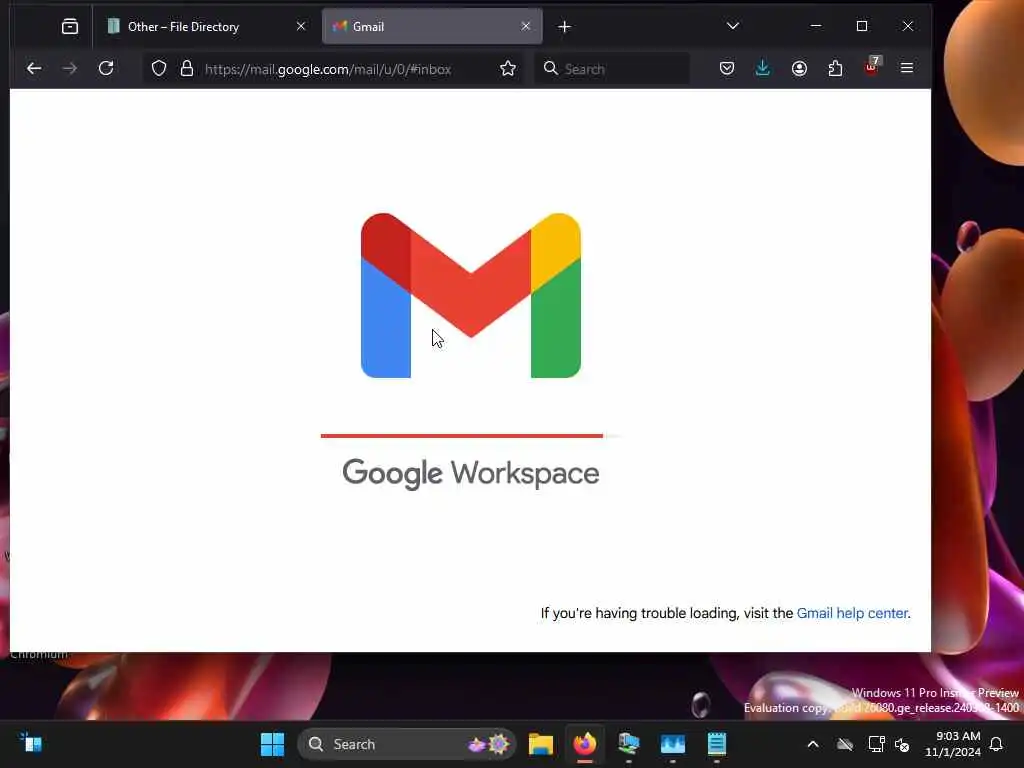Viewport: 1024px width, 768px height.
Task: Open the computer monitor app in taskbar
Action: click(x=629, y=744)
